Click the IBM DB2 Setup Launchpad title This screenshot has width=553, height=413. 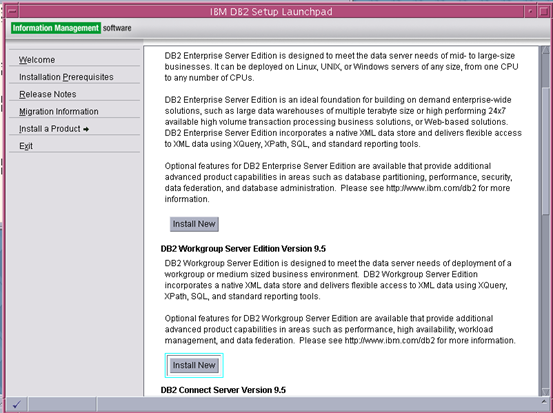(271, 12)
